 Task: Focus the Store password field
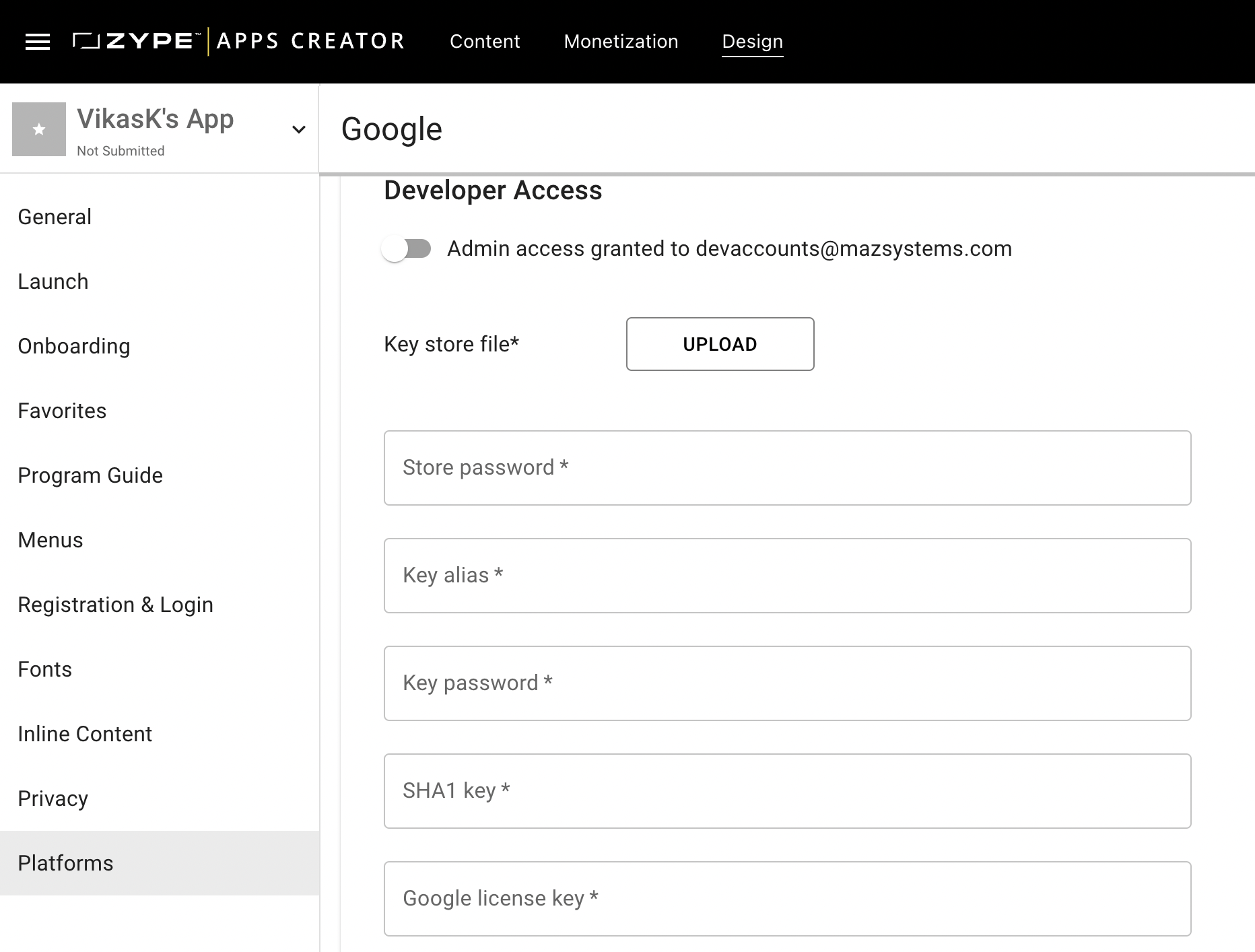pyautogui.click(x=787, y=468)
